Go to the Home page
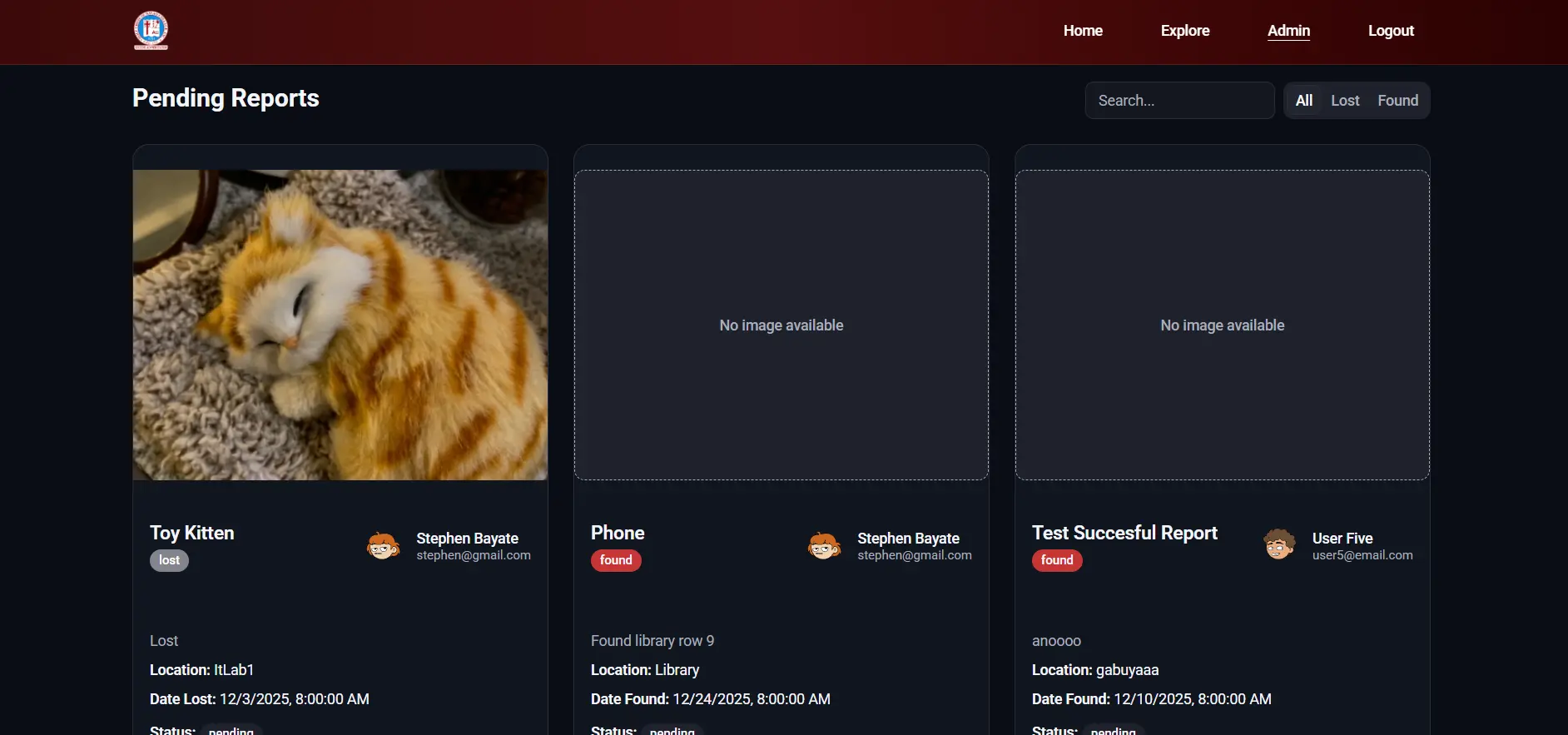Screen dimensions: 1568x735 click(x=1083, y=31)
